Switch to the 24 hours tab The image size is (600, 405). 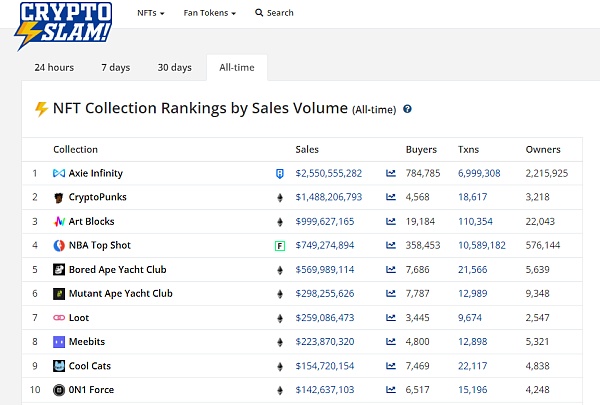point(54,68)
